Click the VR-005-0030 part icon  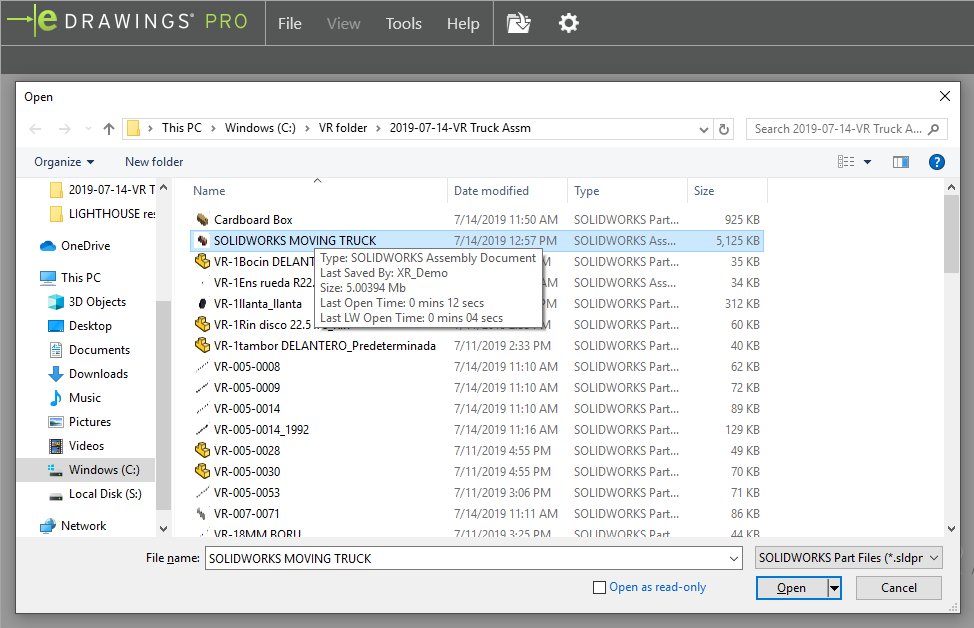[x=202, y=471]
